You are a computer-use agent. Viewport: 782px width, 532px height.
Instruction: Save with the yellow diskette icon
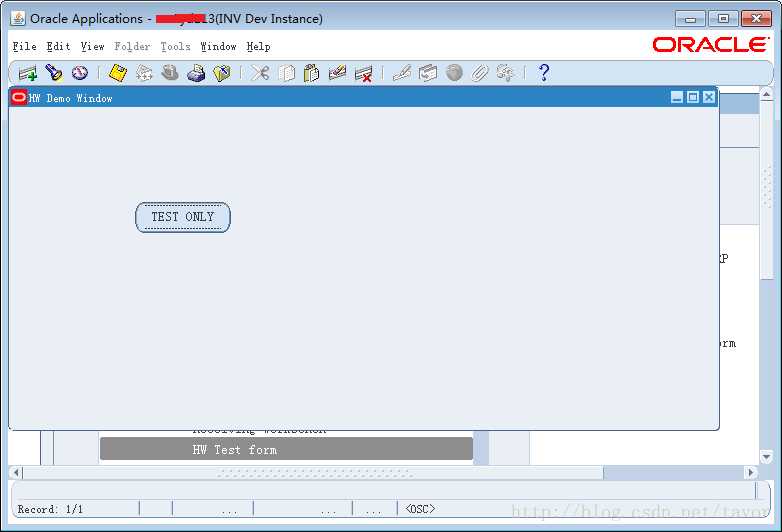pyautogui.click(x=118, y=73)
